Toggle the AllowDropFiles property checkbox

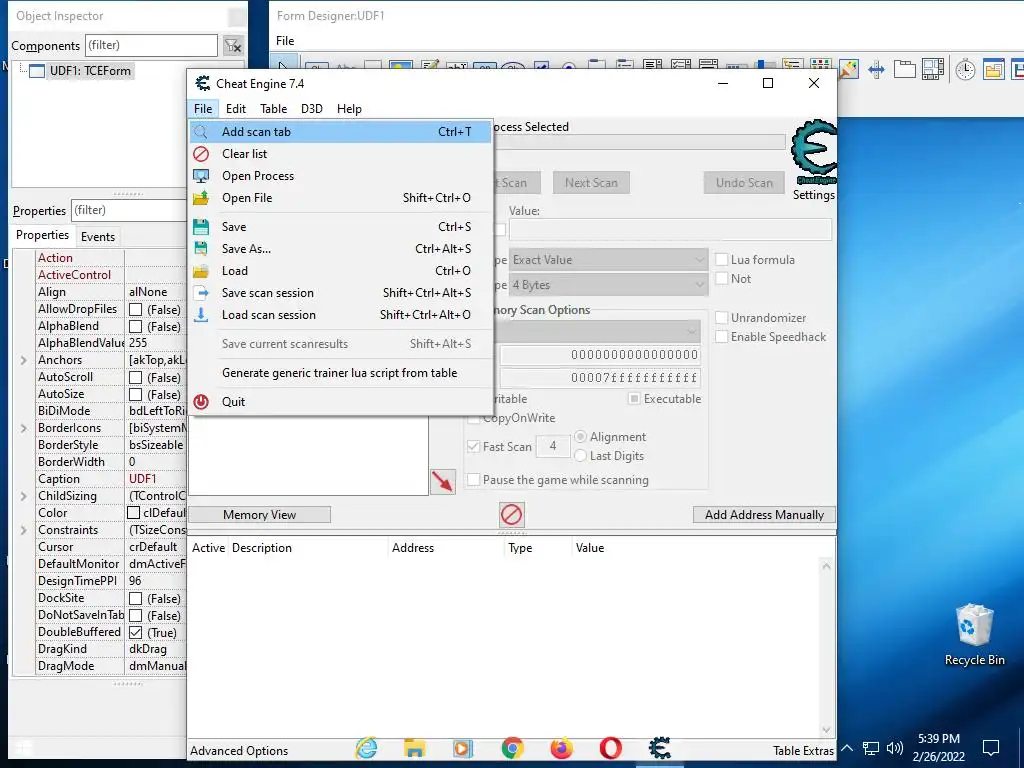pyautogui.click(x=136, y=310)
